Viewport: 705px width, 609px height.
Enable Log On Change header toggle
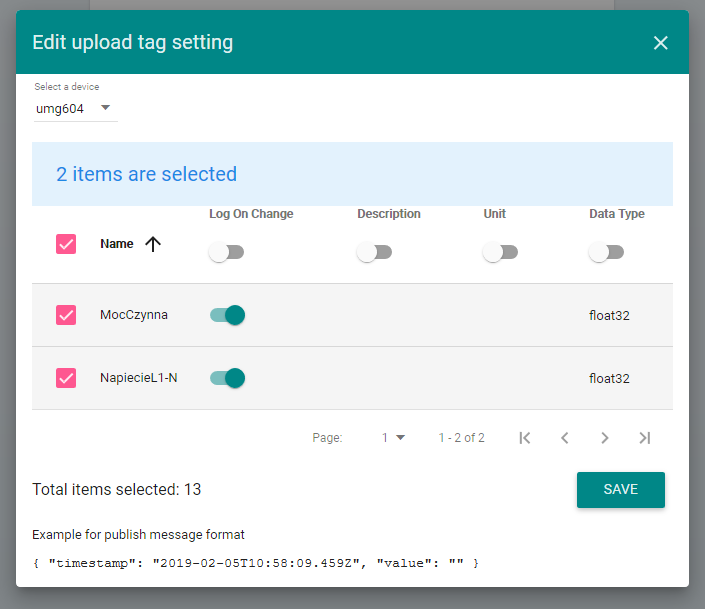226,253
